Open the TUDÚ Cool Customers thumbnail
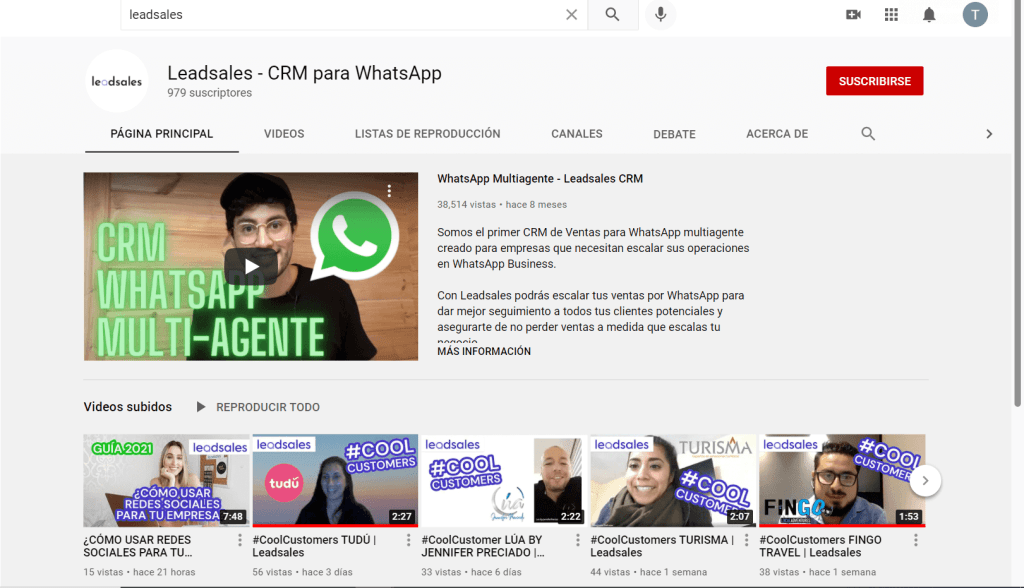The height and width of the screenshot is (588, 1024). point(335,480)
